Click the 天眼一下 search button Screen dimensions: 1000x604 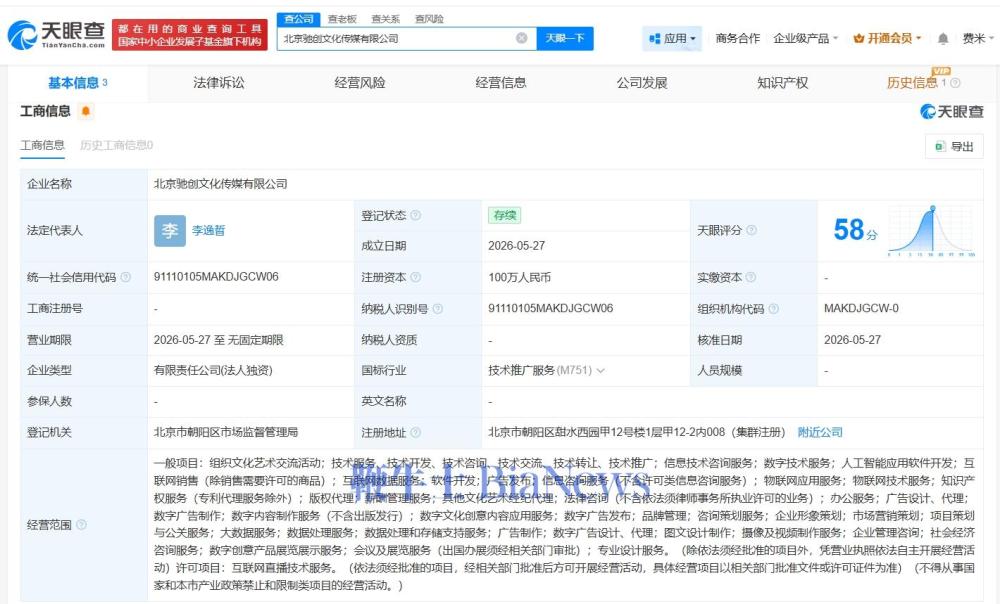(x=565, y=38)
